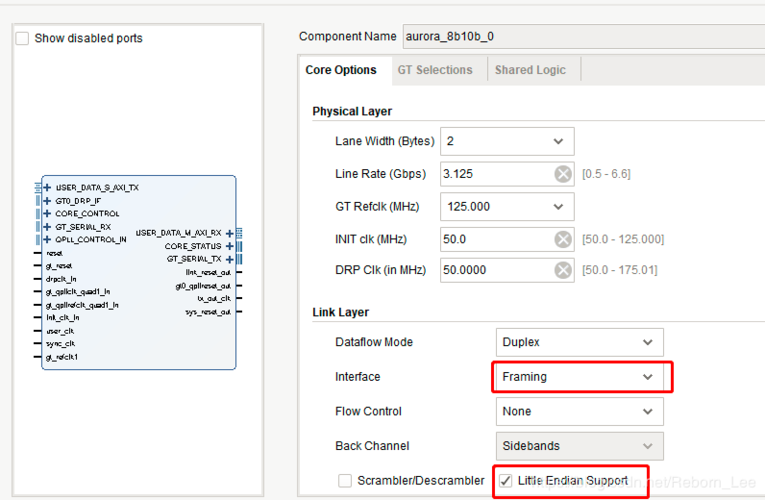Open the Dataflow Mode dropdown
Screen dimensions: 765x500
(647, 342)
